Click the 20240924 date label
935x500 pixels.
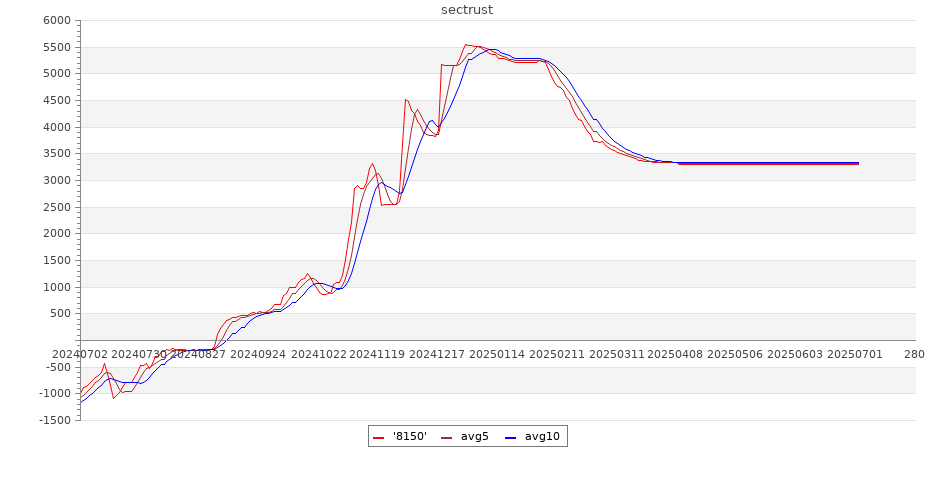click(258, 354)
